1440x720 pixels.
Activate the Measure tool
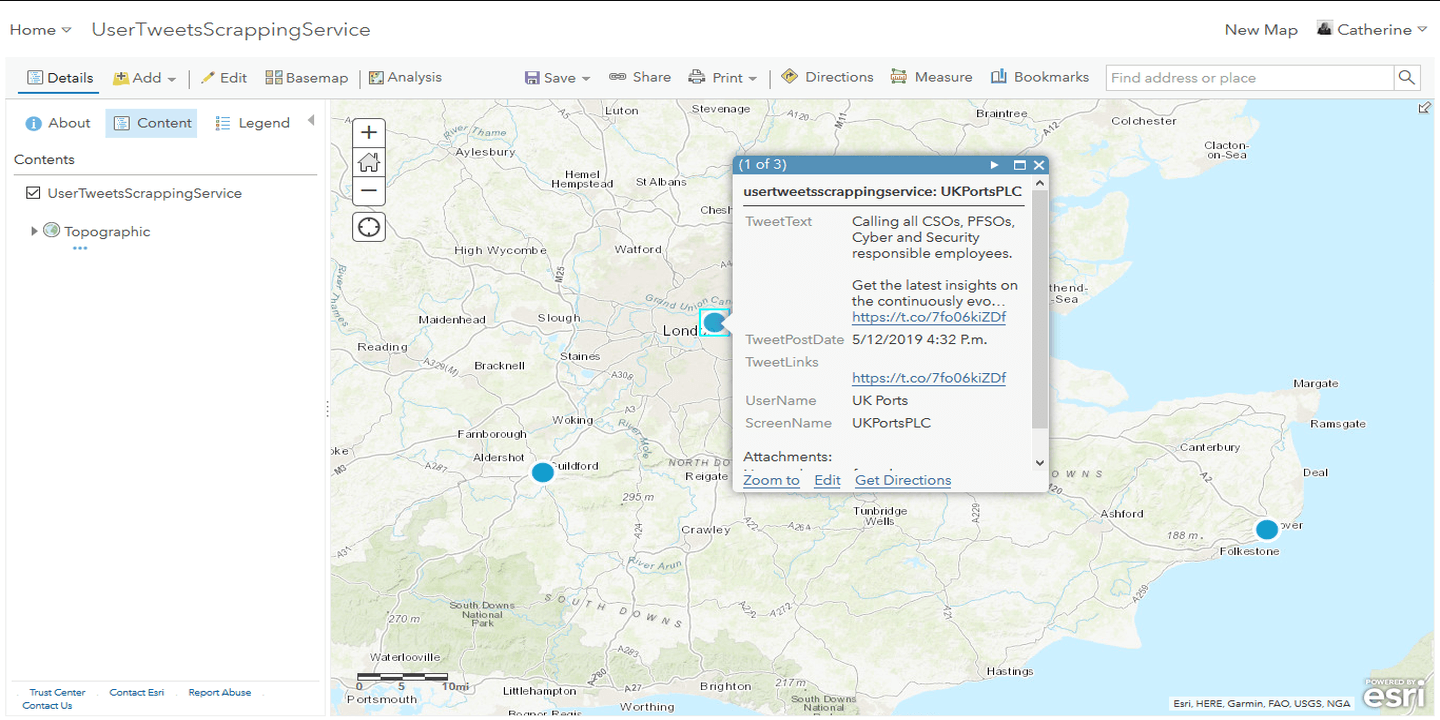click(931, 77)
